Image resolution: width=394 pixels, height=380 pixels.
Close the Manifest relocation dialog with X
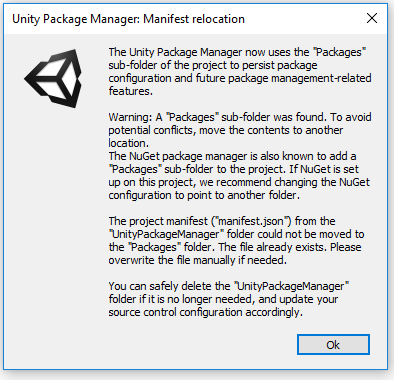point(372,18)
